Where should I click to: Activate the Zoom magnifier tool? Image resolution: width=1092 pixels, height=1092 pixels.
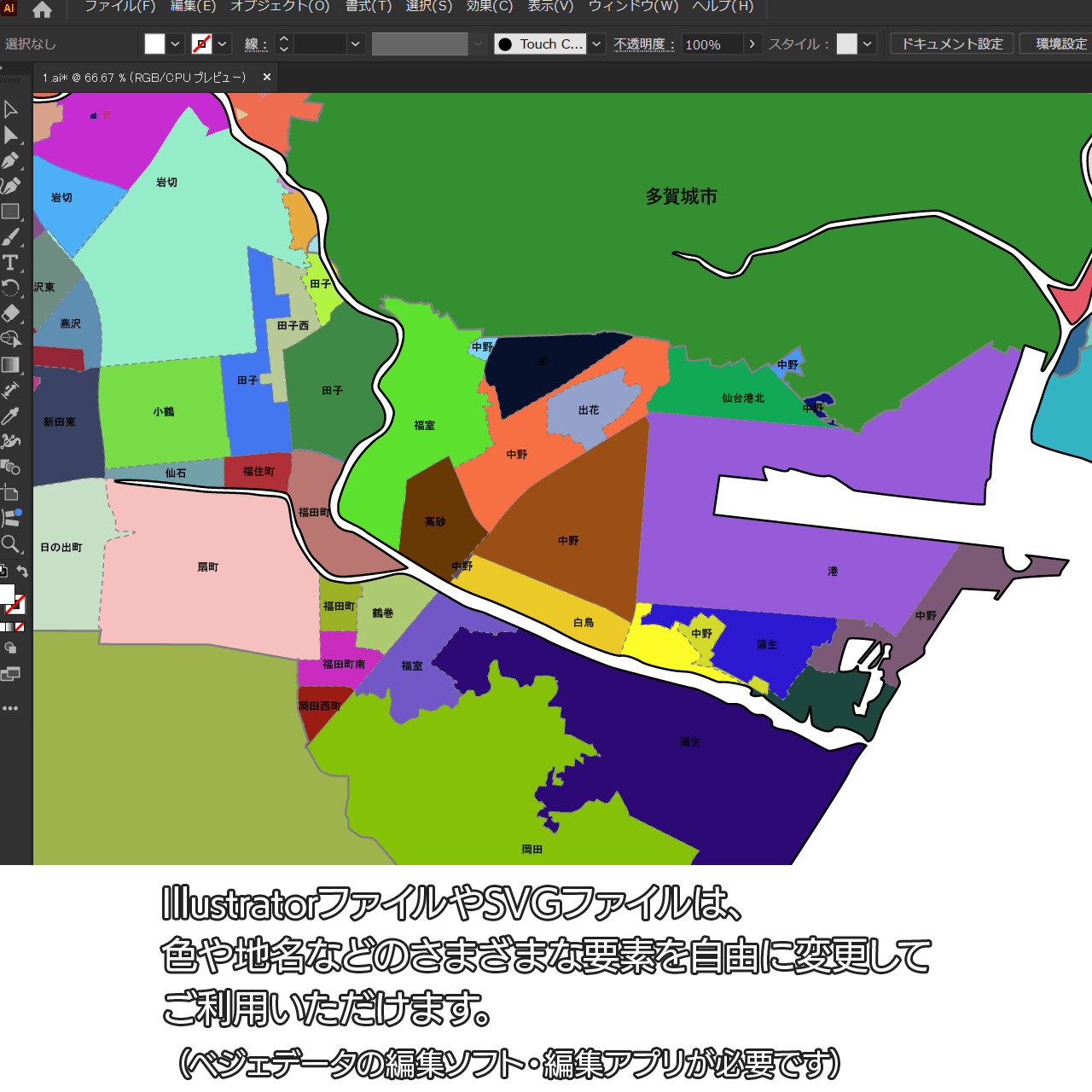click(x=10, y=543)
